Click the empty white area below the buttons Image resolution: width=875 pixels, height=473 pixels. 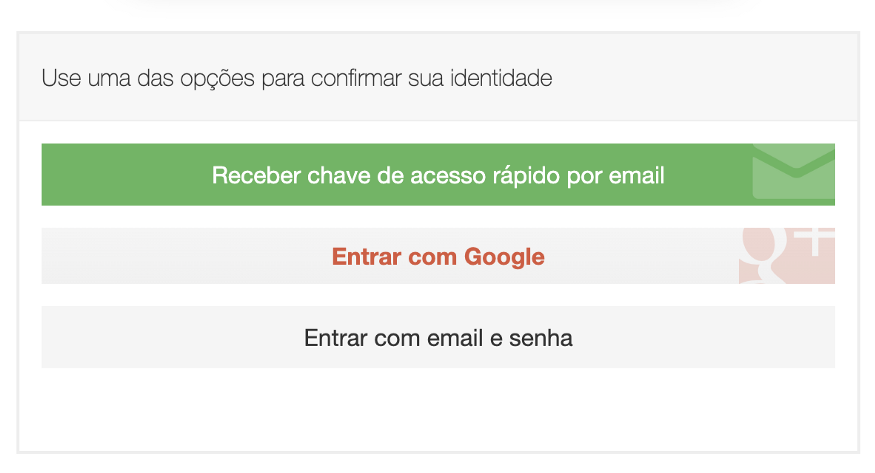(438, 410)
